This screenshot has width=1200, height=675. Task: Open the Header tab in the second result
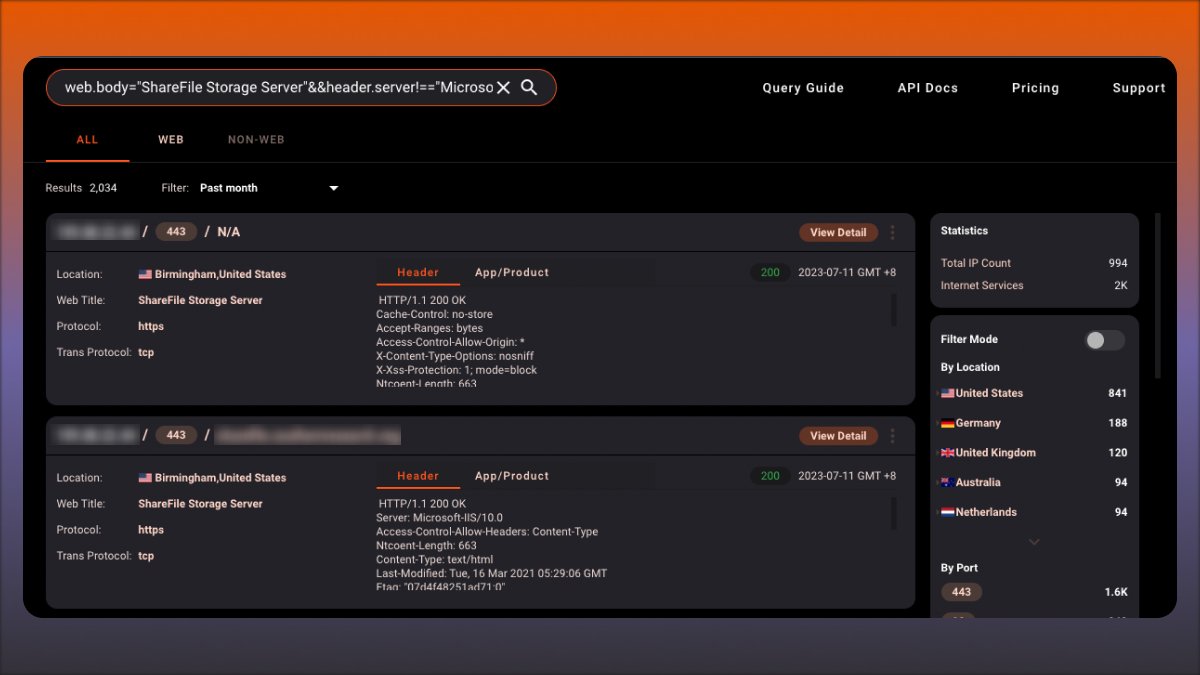(x=418, y=476)
